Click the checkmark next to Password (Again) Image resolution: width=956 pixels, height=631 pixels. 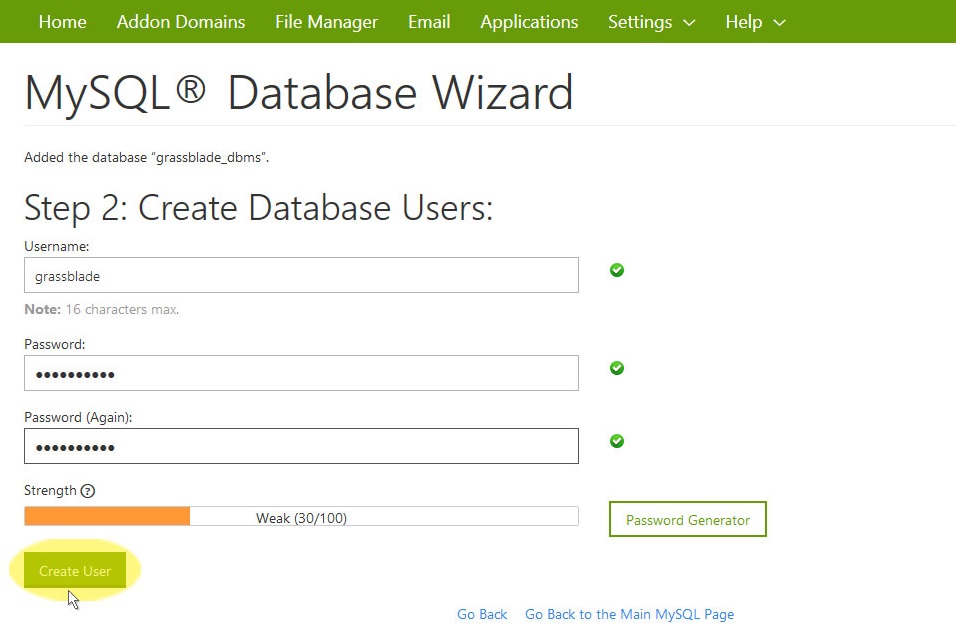(616, 441)
